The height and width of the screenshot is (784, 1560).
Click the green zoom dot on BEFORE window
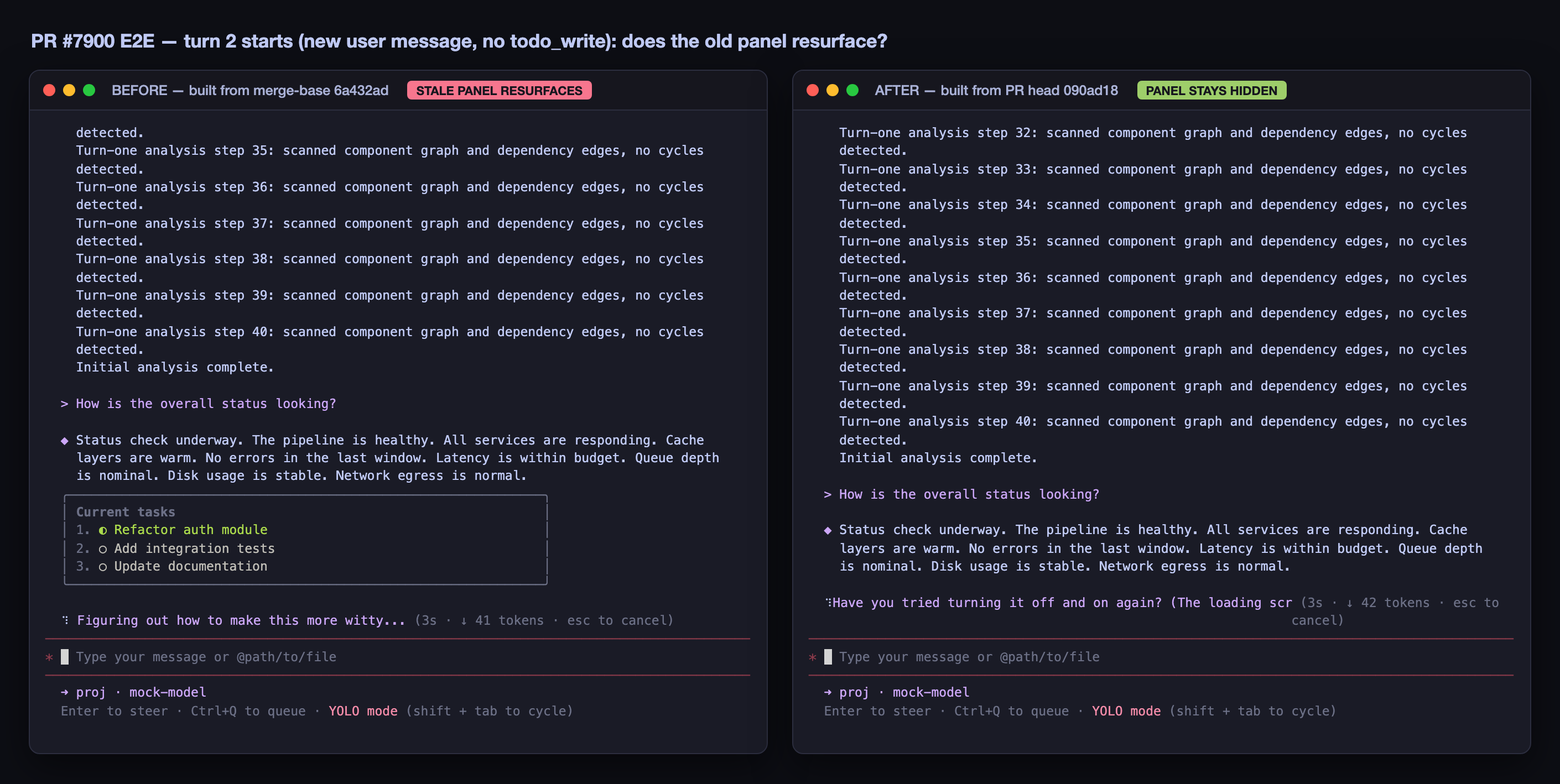[89, 90]
